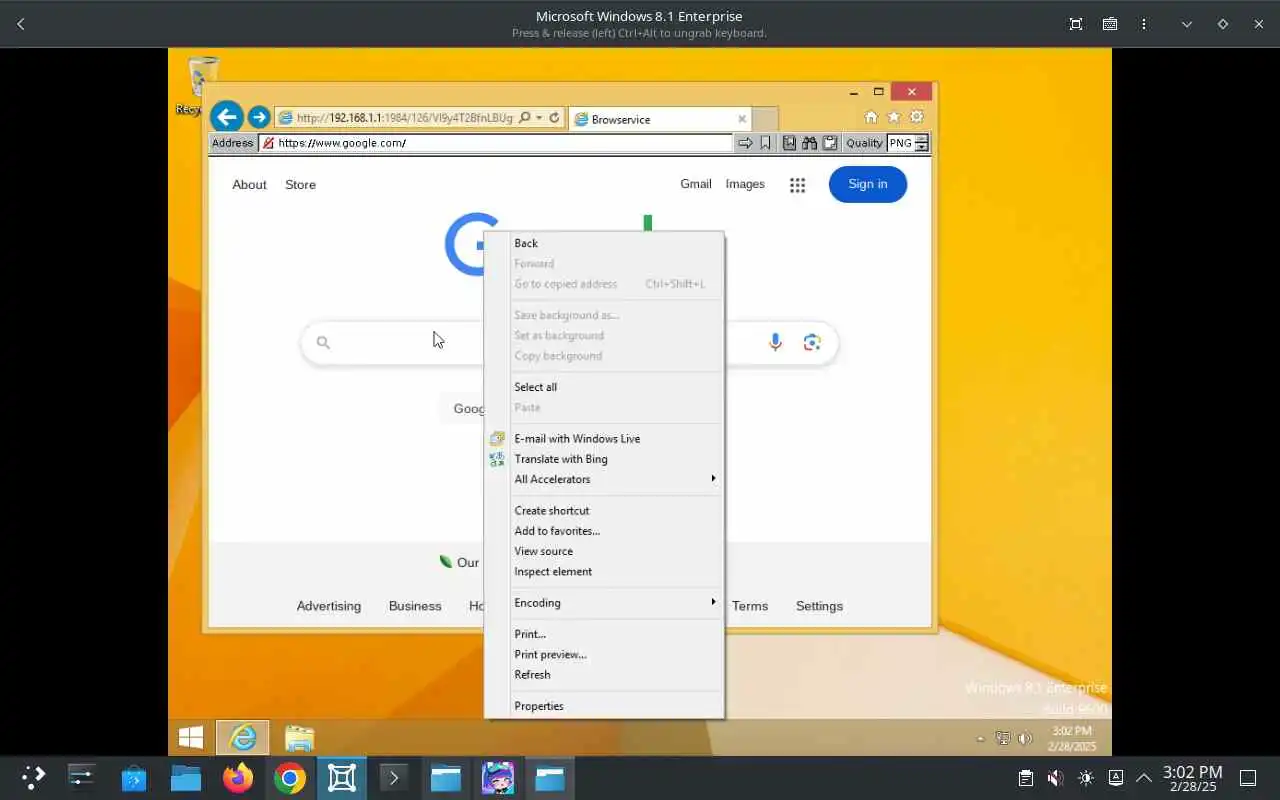Click the Browservice find binoculars icon
This screenshot has width=1280, height=800.
point(809,143)
